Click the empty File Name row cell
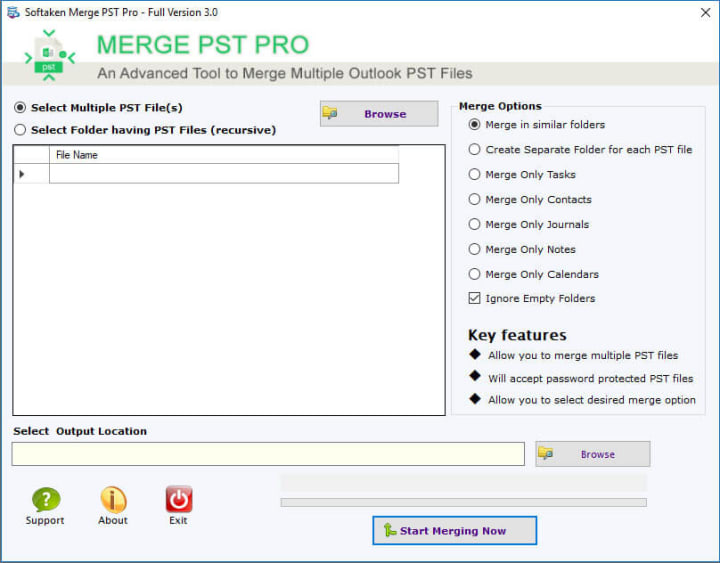This screenshot has width=720, height=563. pyautogui.click(x=224, y=174)
